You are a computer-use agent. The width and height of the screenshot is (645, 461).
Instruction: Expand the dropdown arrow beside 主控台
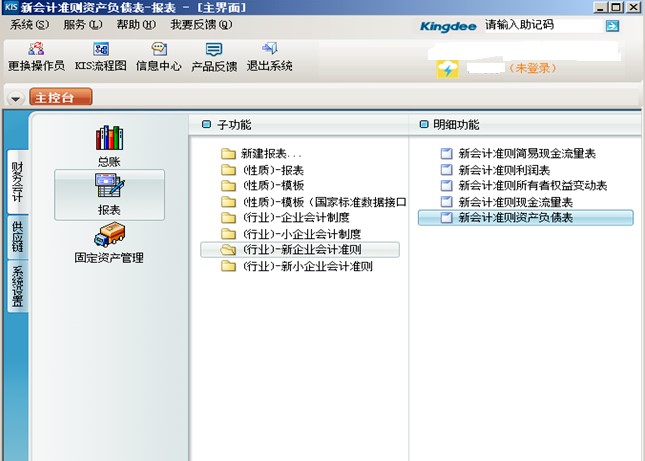pos(16,98)
